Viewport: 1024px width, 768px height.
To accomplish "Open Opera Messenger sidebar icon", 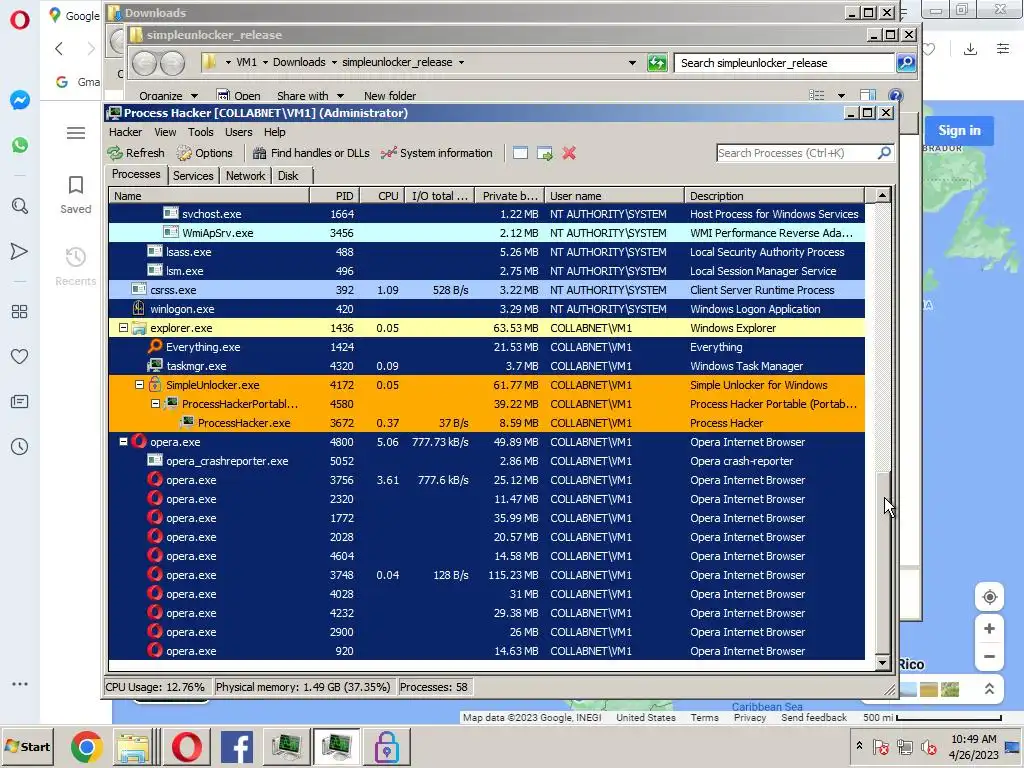I will click(x=20, y=100).
